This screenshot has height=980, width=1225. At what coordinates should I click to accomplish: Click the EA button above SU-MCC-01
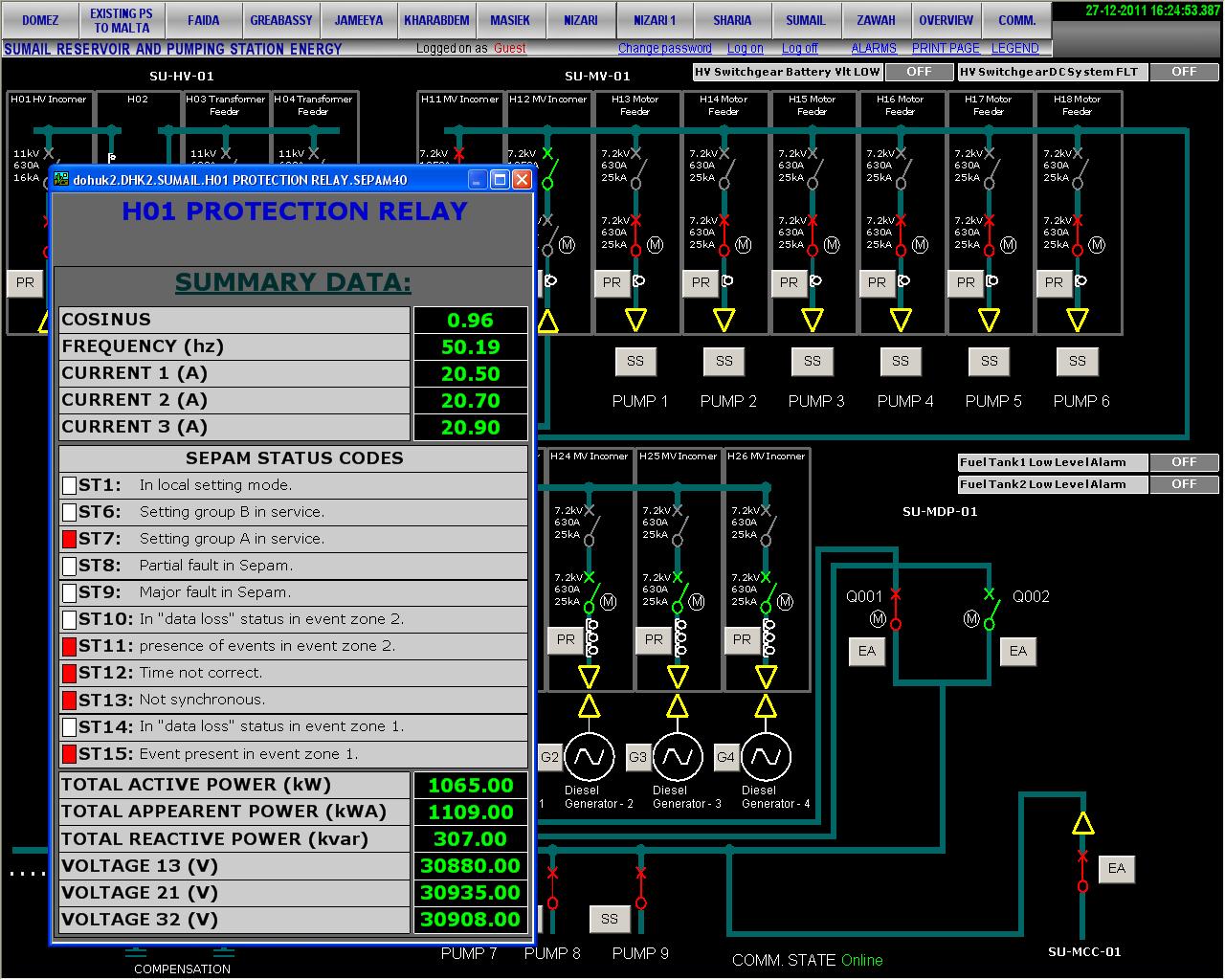pos(1117,868)
